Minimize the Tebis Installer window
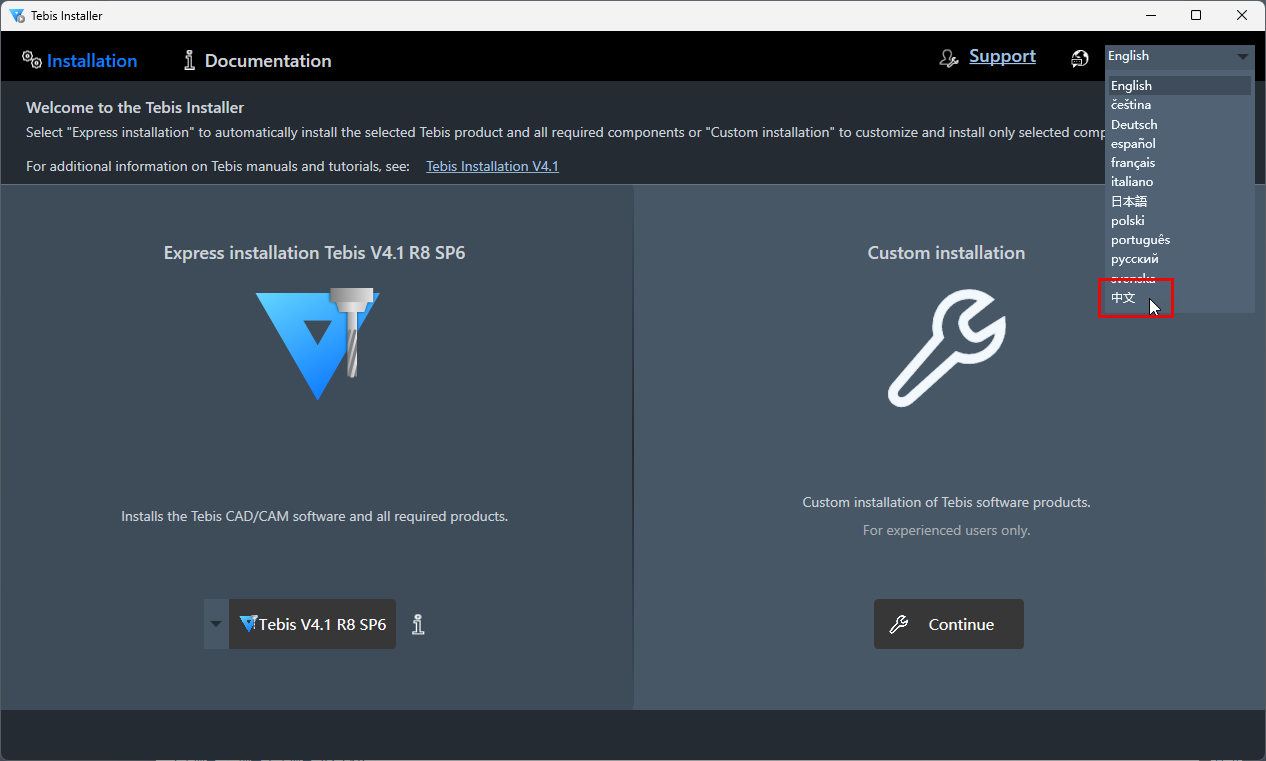 (1150, 15)
